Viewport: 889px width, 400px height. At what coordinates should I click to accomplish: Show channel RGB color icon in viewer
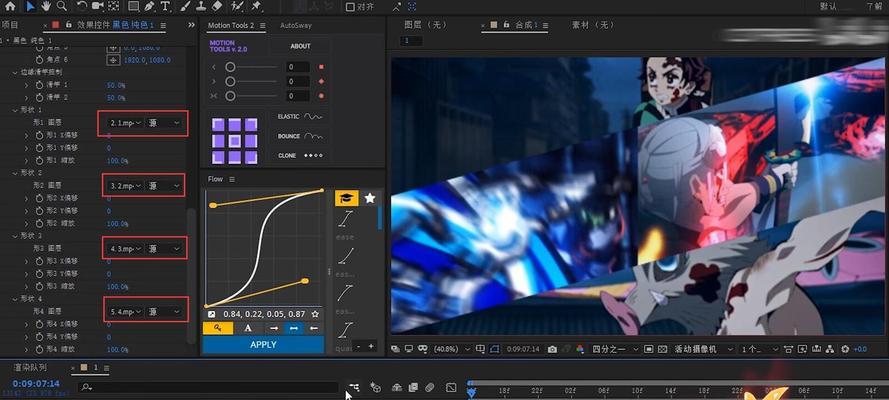579,350
